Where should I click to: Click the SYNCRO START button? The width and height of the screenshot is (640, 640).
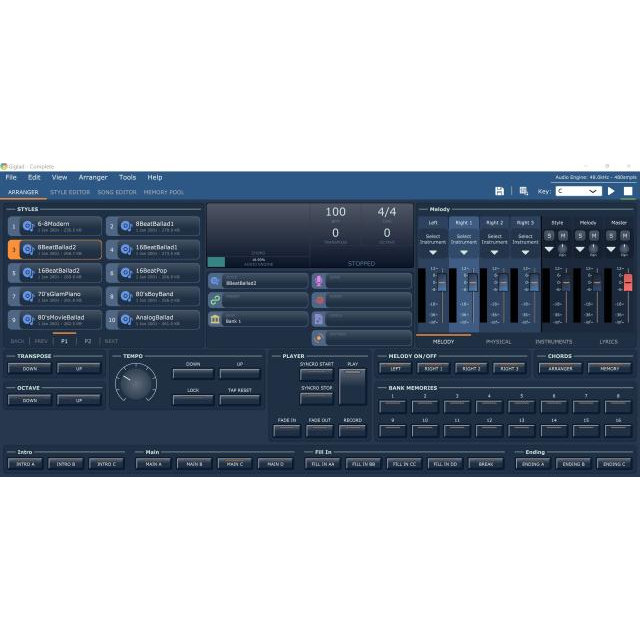tap(317, 375)
